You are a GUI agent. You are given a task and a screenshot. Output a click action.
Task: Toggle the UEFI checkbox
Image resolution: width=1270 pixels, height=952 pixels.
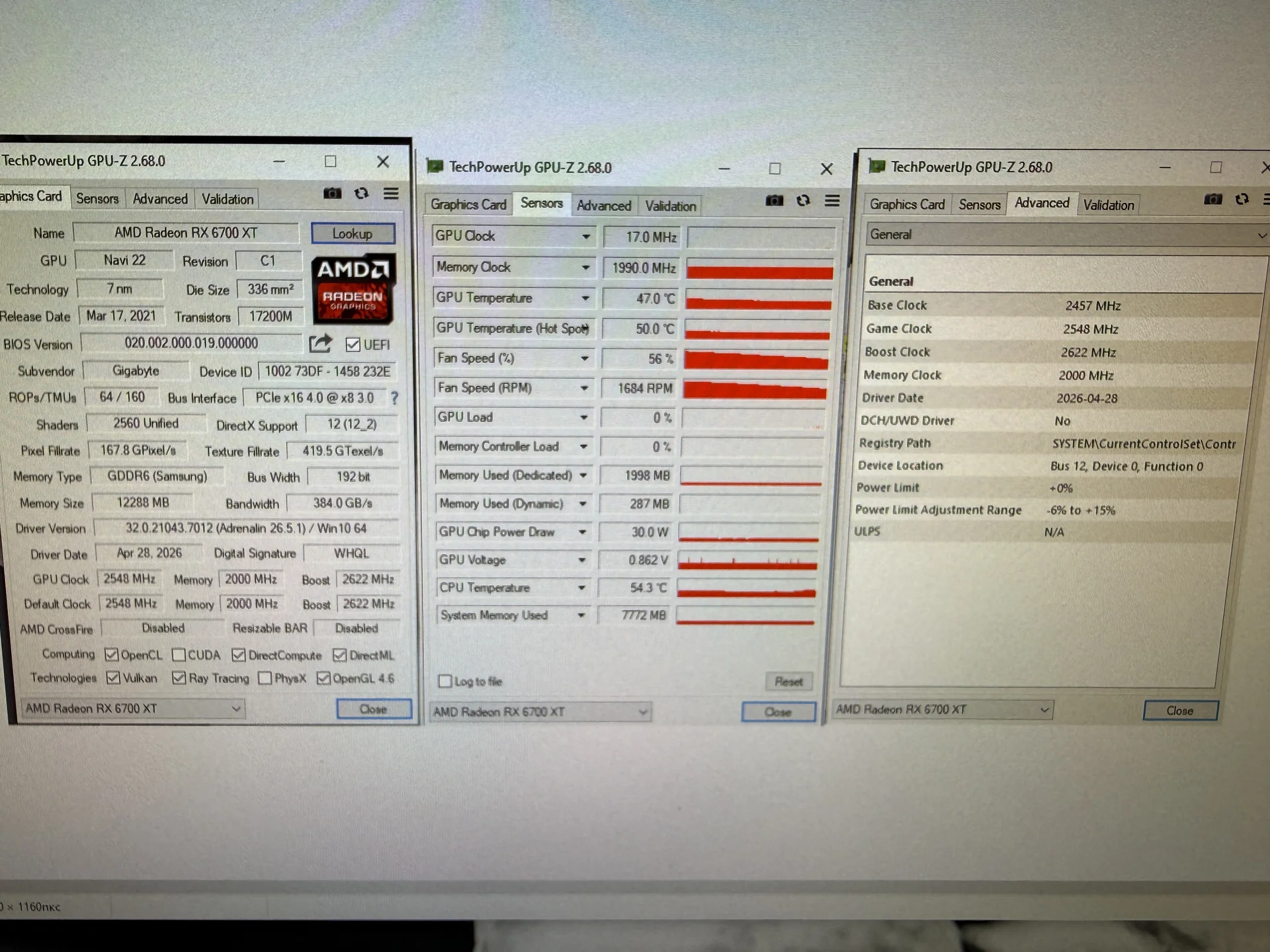[x=353, y=344]
